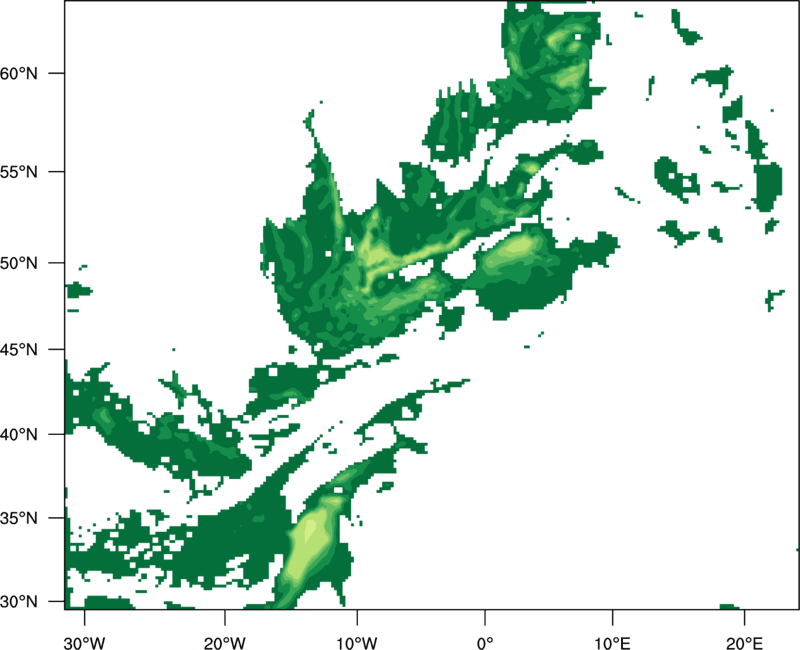The height and width of the screenshot is (650, 800).
Task: Click the 55°N latitude label
Action: [x=19, y=172]
